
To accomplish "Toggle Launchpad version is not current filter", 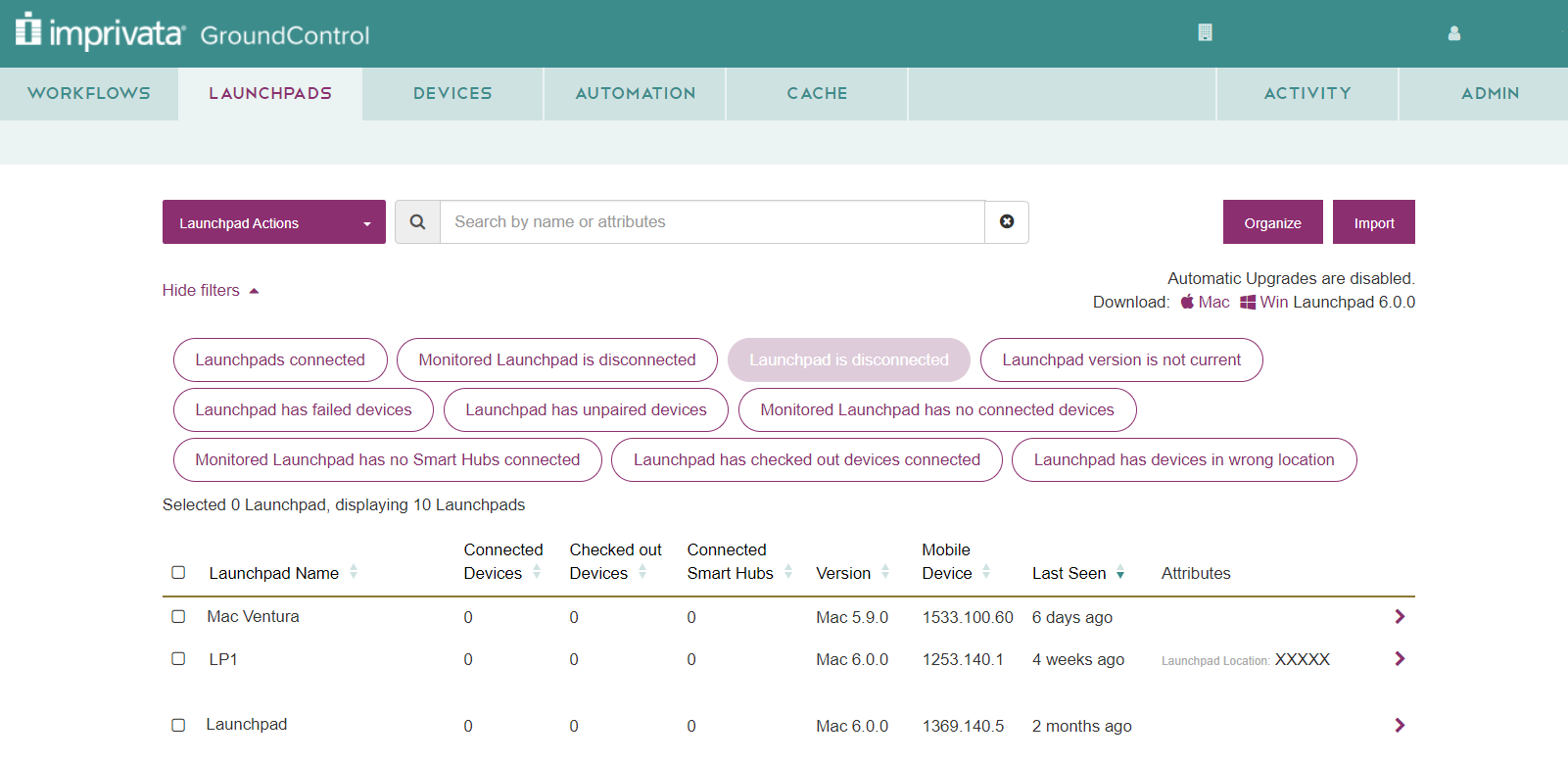I will [1121, 359].
